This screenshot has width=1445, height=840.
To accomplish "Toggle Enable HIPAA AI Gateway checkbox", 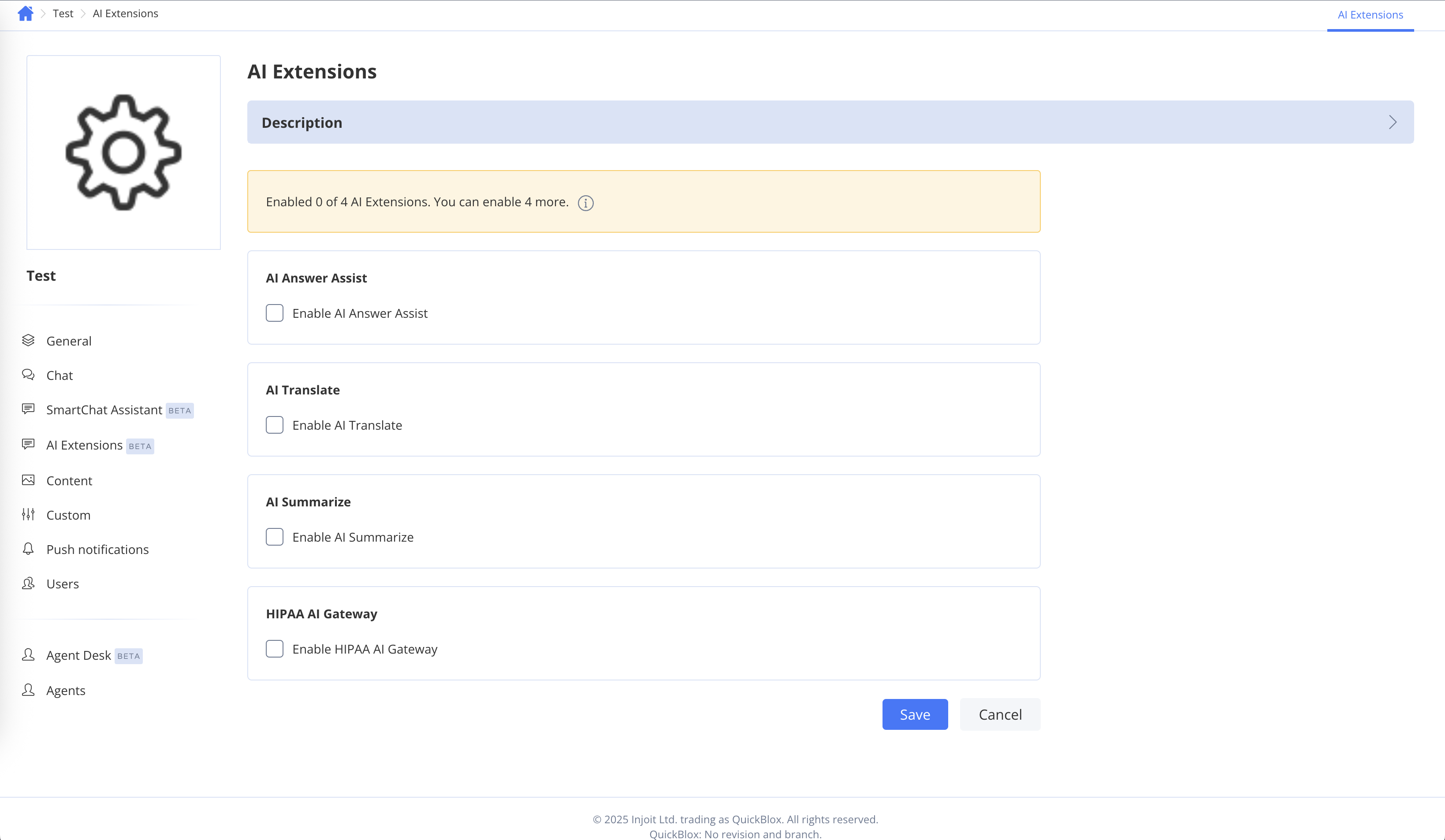I will [x=275, y=648].
